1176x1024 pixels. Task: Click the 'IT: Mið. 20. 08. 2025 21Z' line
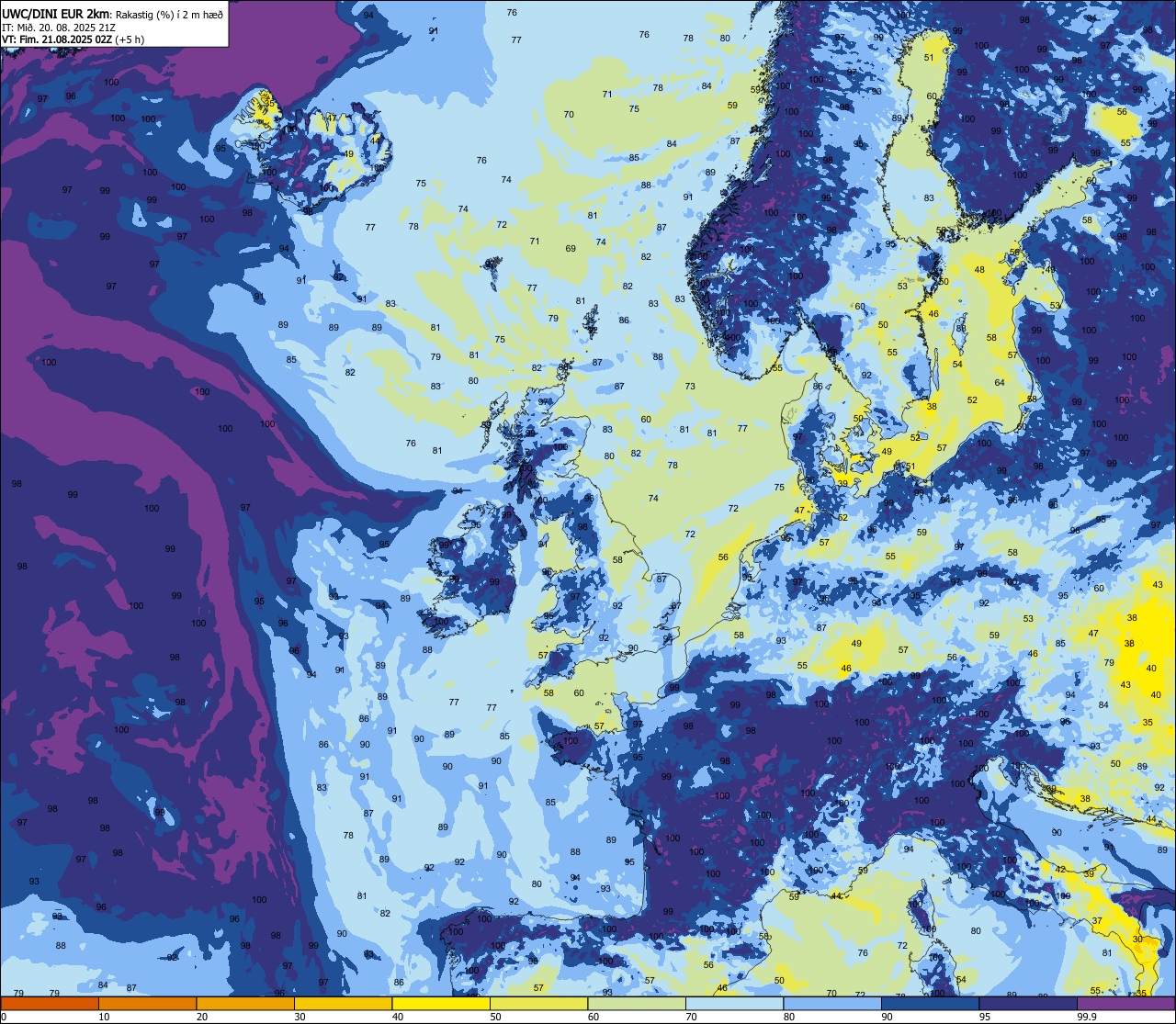tap(58, 27)
